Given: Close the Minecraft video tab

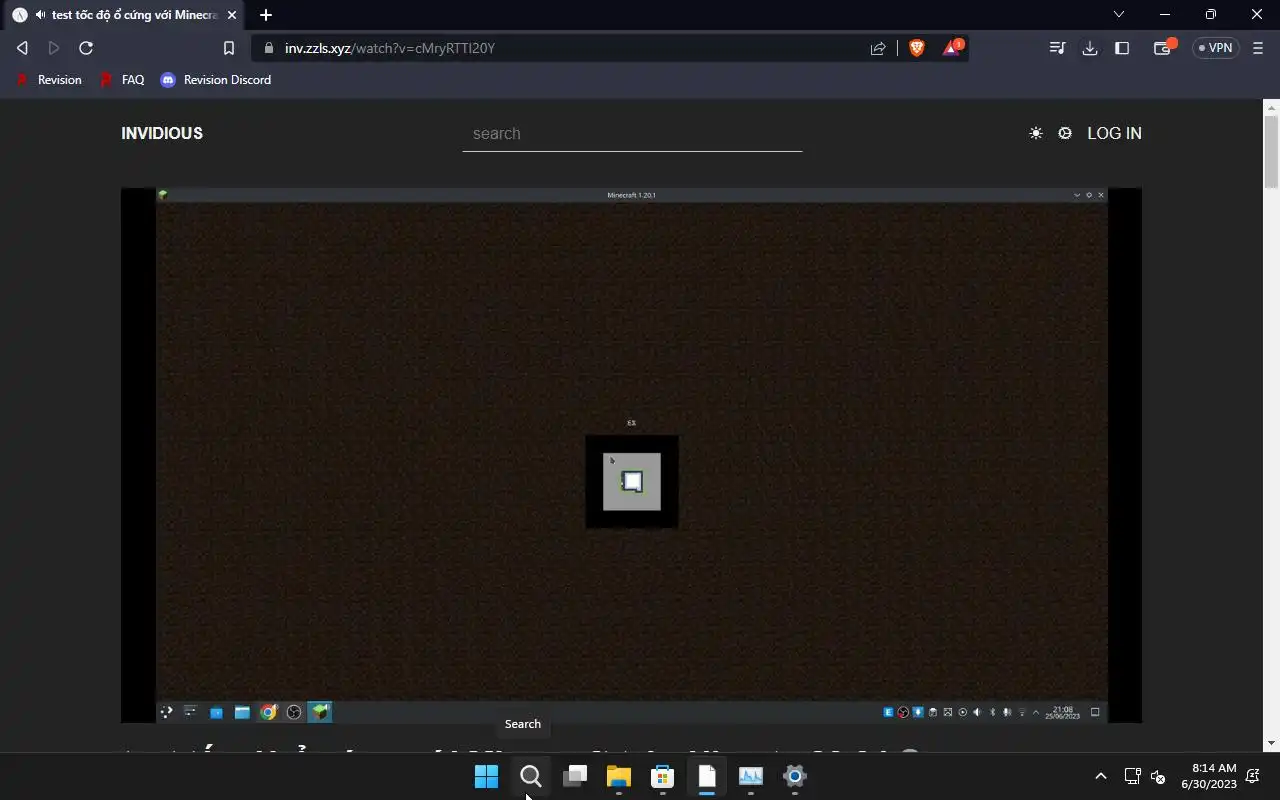Looking at the screenshot, I should tap(232, 15).
